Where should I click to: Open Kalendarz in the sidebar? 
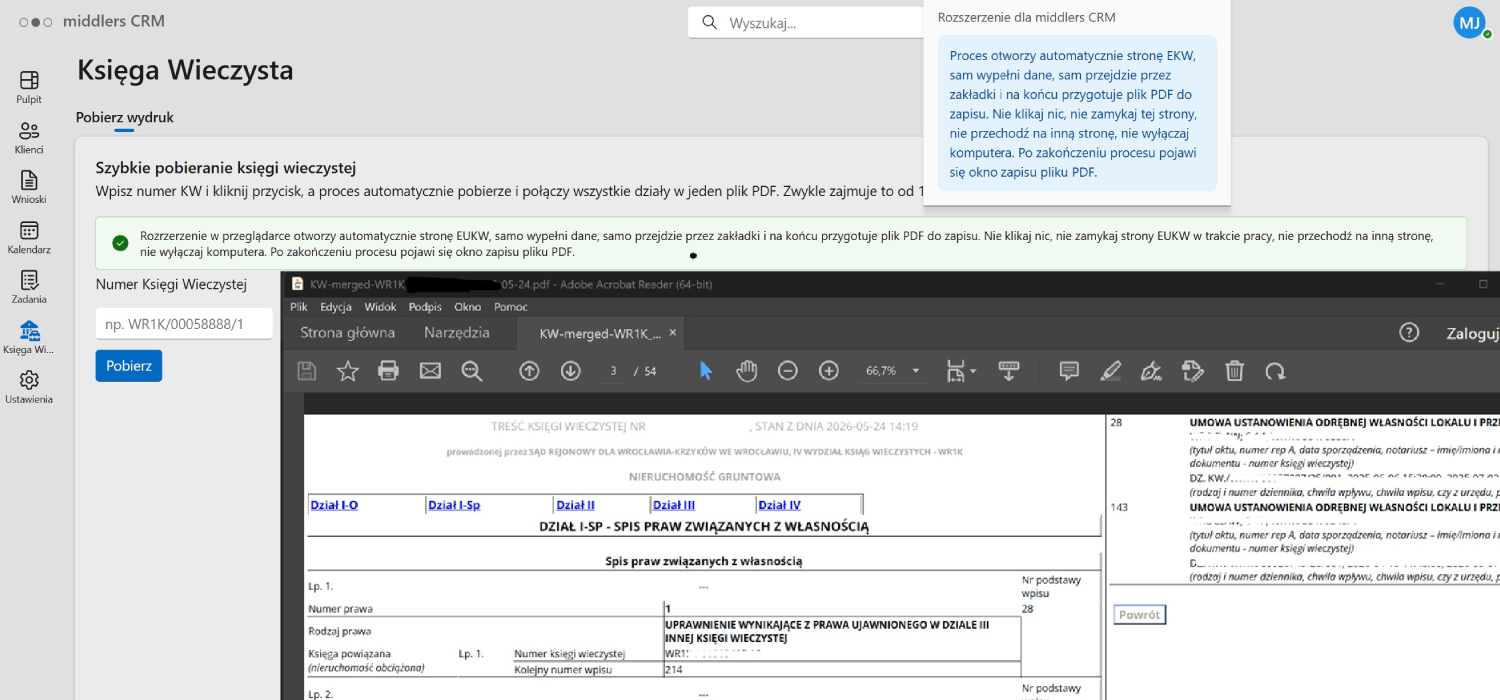(x=29, y=238)
